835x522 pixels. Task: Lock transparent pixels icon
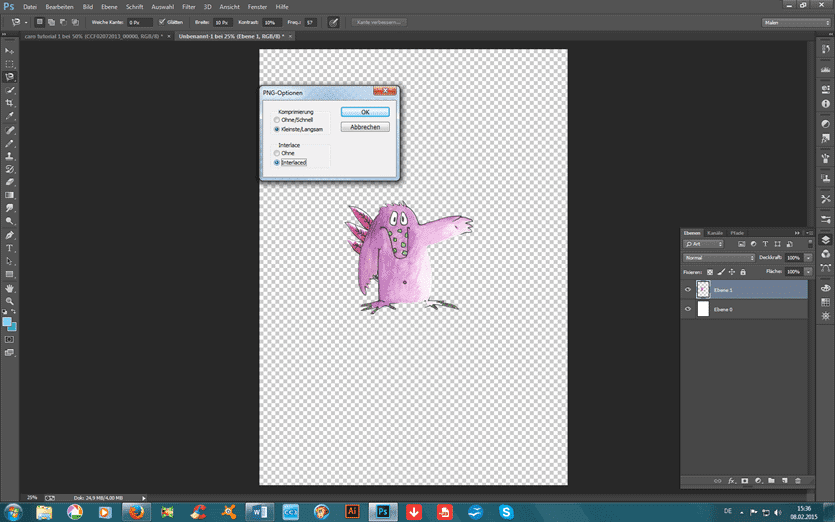coord(710,272)
